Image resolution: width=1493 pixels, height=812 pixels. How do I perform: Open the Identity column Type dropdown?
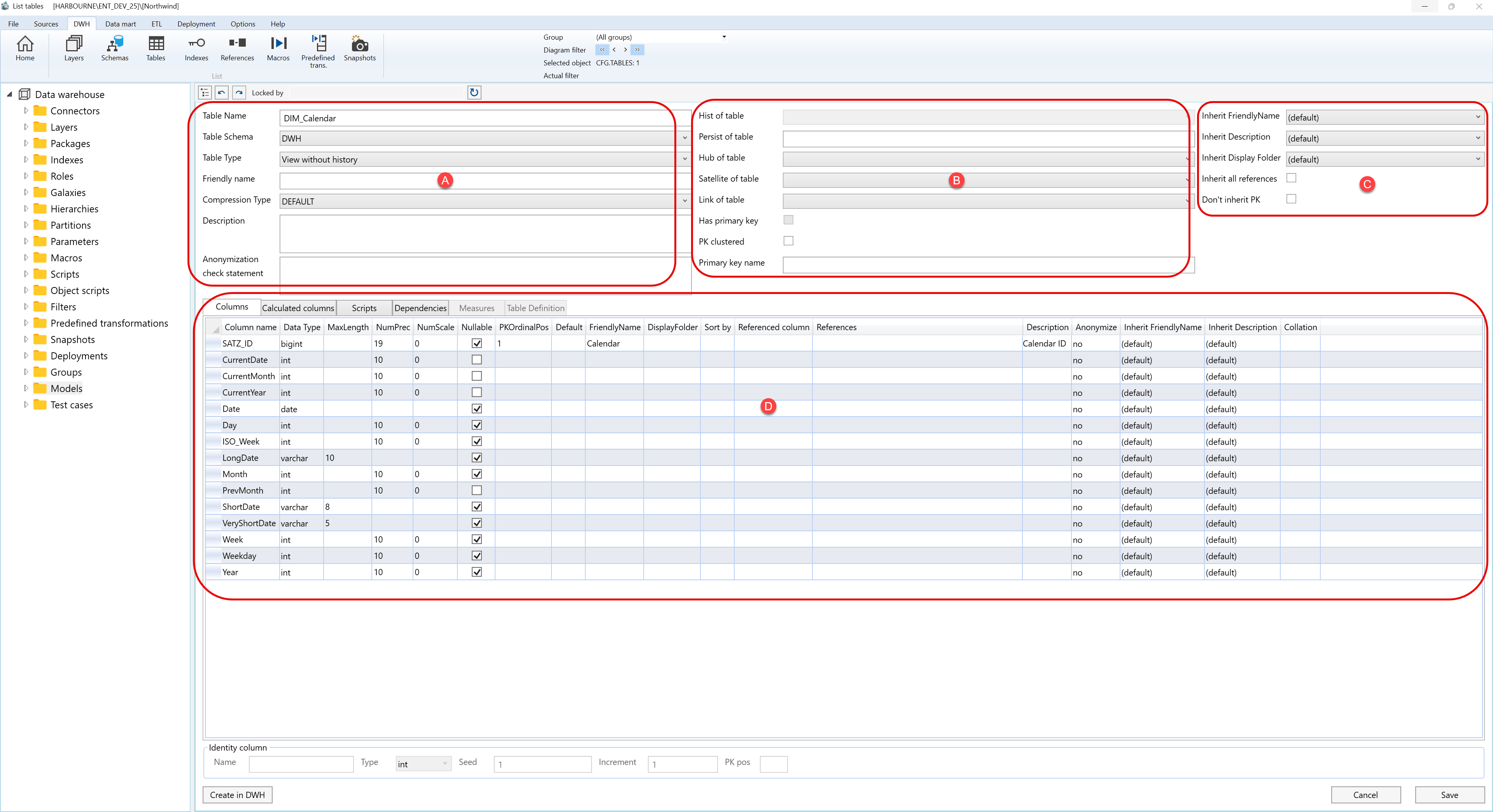pos(423,764)
